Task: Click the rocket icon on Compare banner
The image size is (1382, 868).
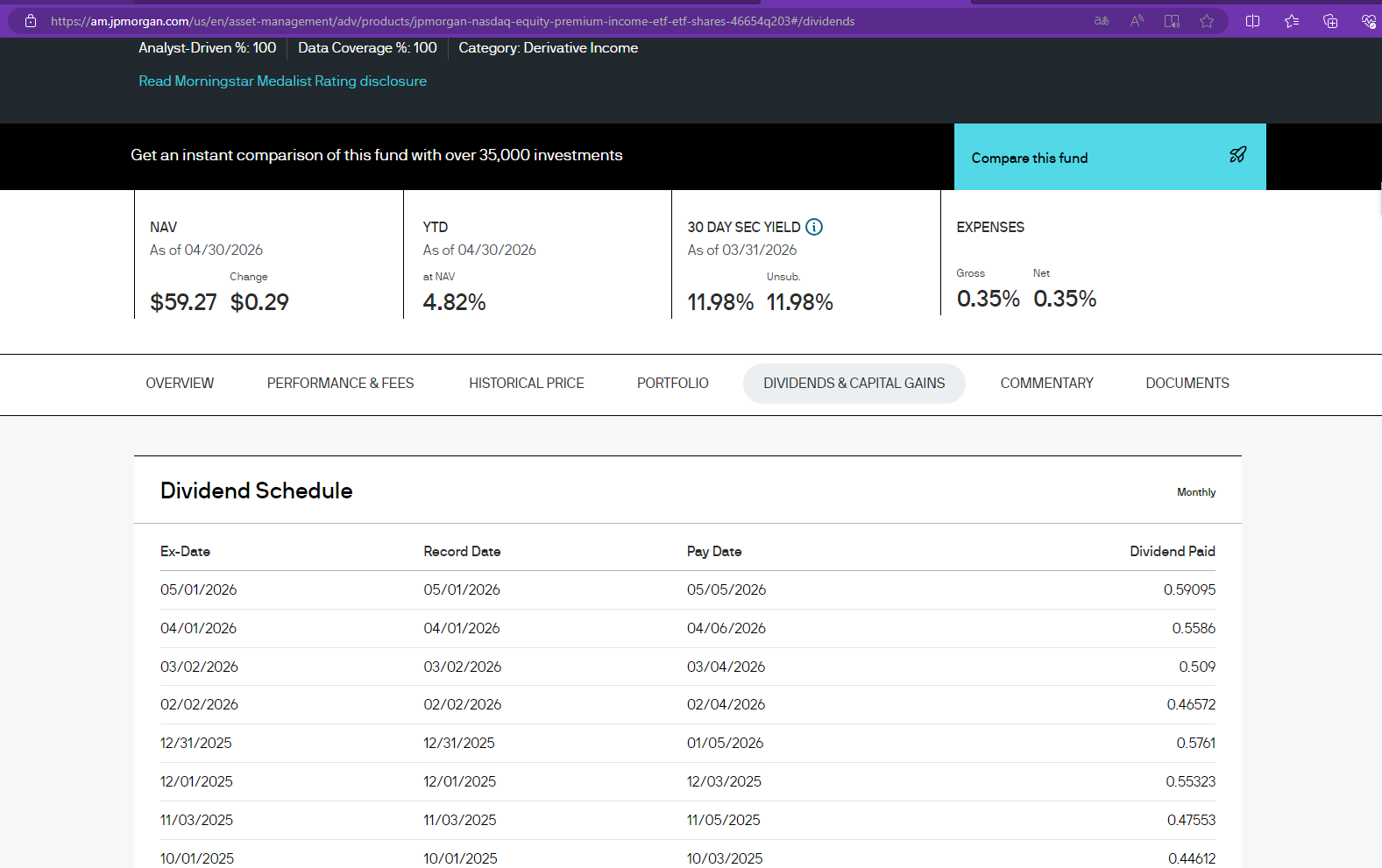Action: point(1237,155)
